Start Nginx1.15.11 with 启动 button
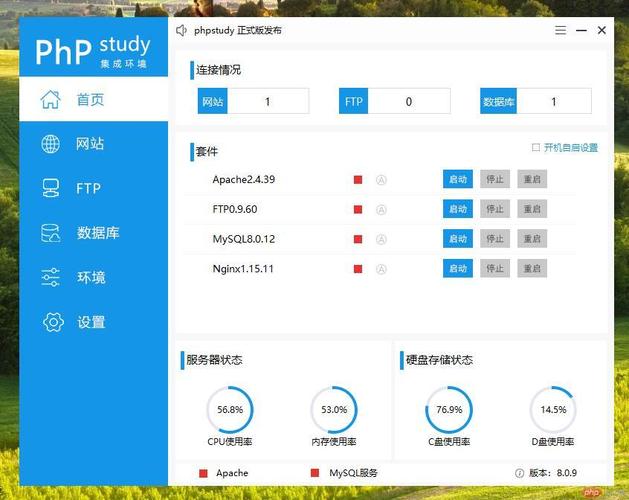The height and width of the screenshot is (500, 629). (458, 268)
